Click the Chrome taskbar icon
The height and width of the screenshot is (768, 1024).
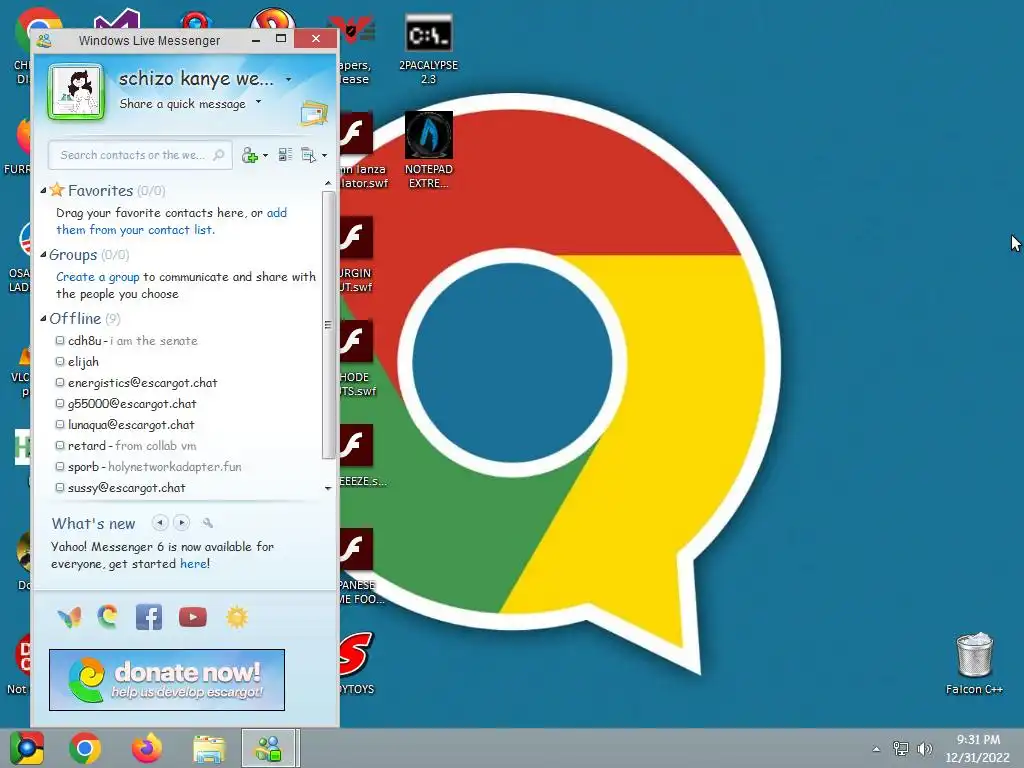85,748
